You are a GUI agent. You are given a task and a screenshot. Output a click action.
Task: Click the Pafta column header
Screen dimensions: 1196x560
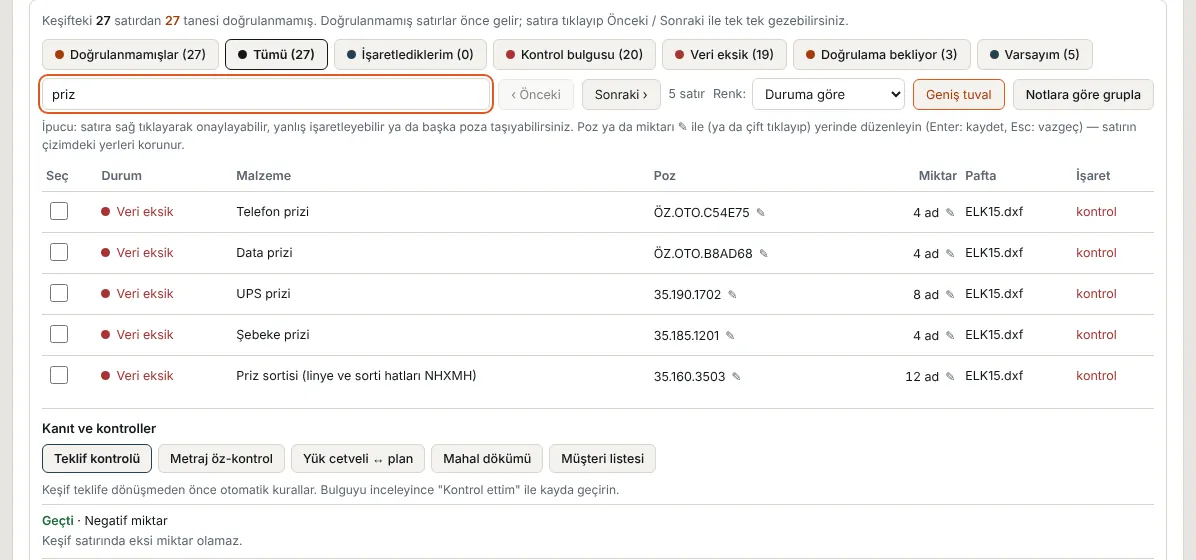[x=981, y=175]
